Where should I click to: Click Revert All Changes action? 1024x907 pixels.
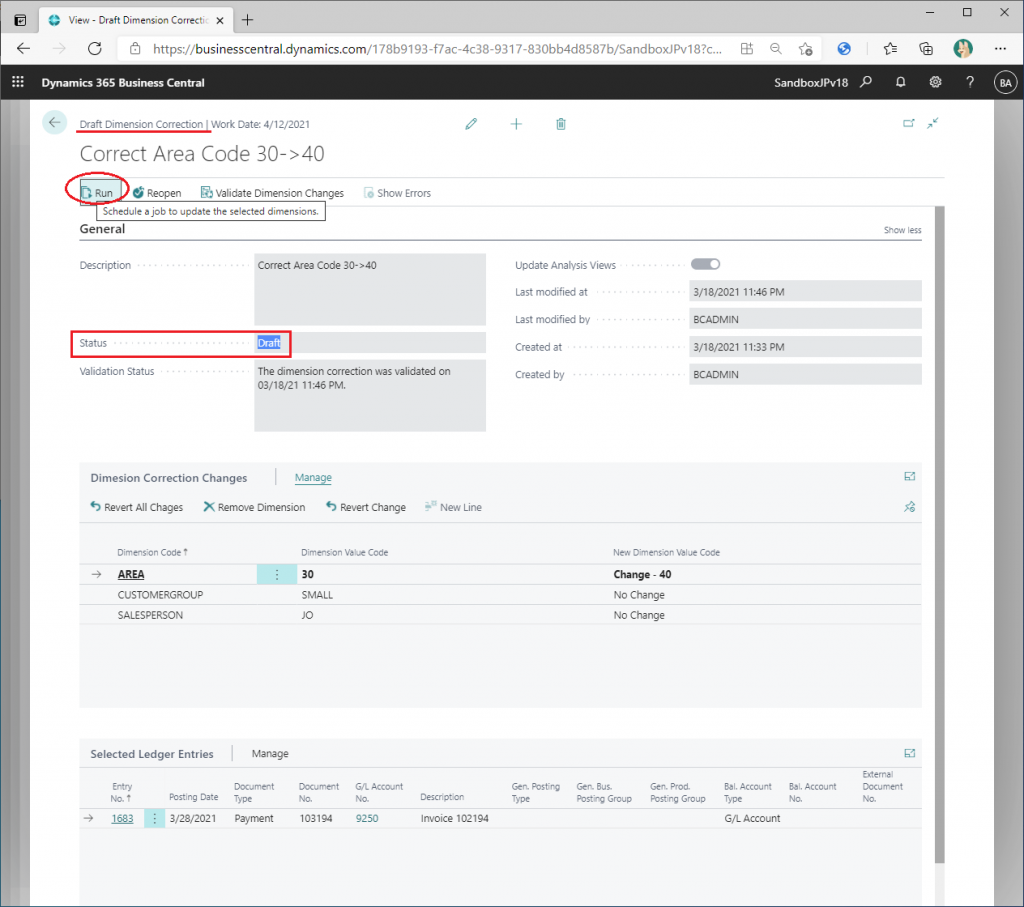(136, 507)
